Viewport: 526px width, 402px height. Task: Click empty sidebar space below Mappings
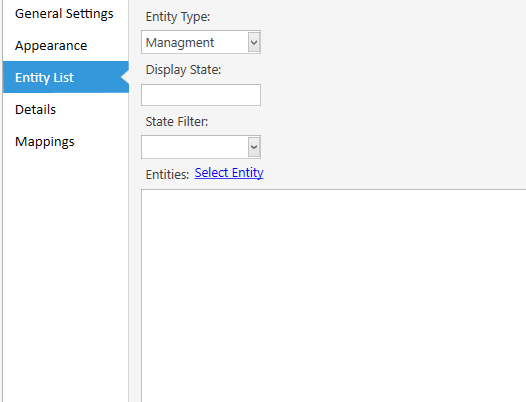pyautogui.click(x=66, y=268)
